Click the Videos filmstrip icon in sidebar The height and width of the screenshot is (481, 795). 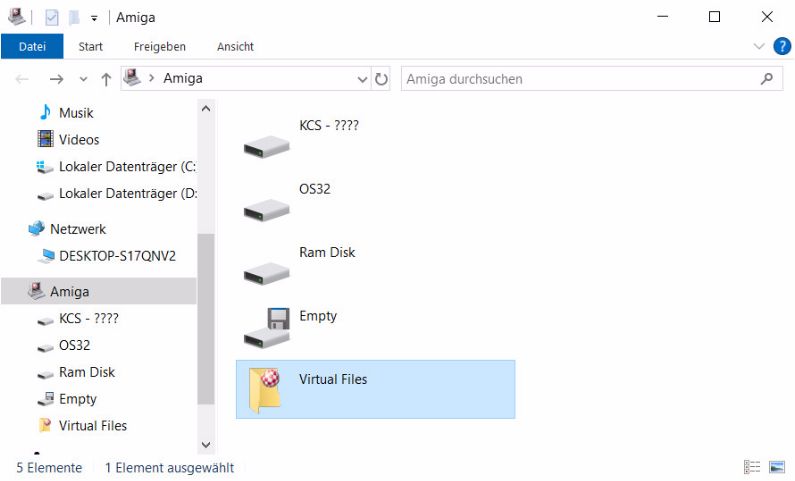(45, 139)
